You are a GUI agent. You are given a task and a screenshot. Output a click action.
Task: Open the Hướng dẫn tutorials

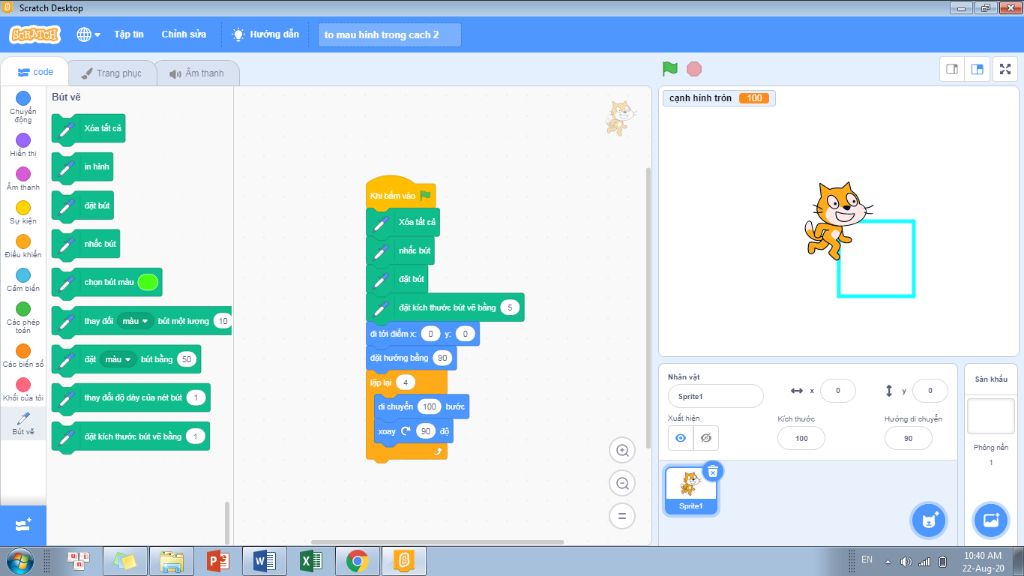(265, 34)
